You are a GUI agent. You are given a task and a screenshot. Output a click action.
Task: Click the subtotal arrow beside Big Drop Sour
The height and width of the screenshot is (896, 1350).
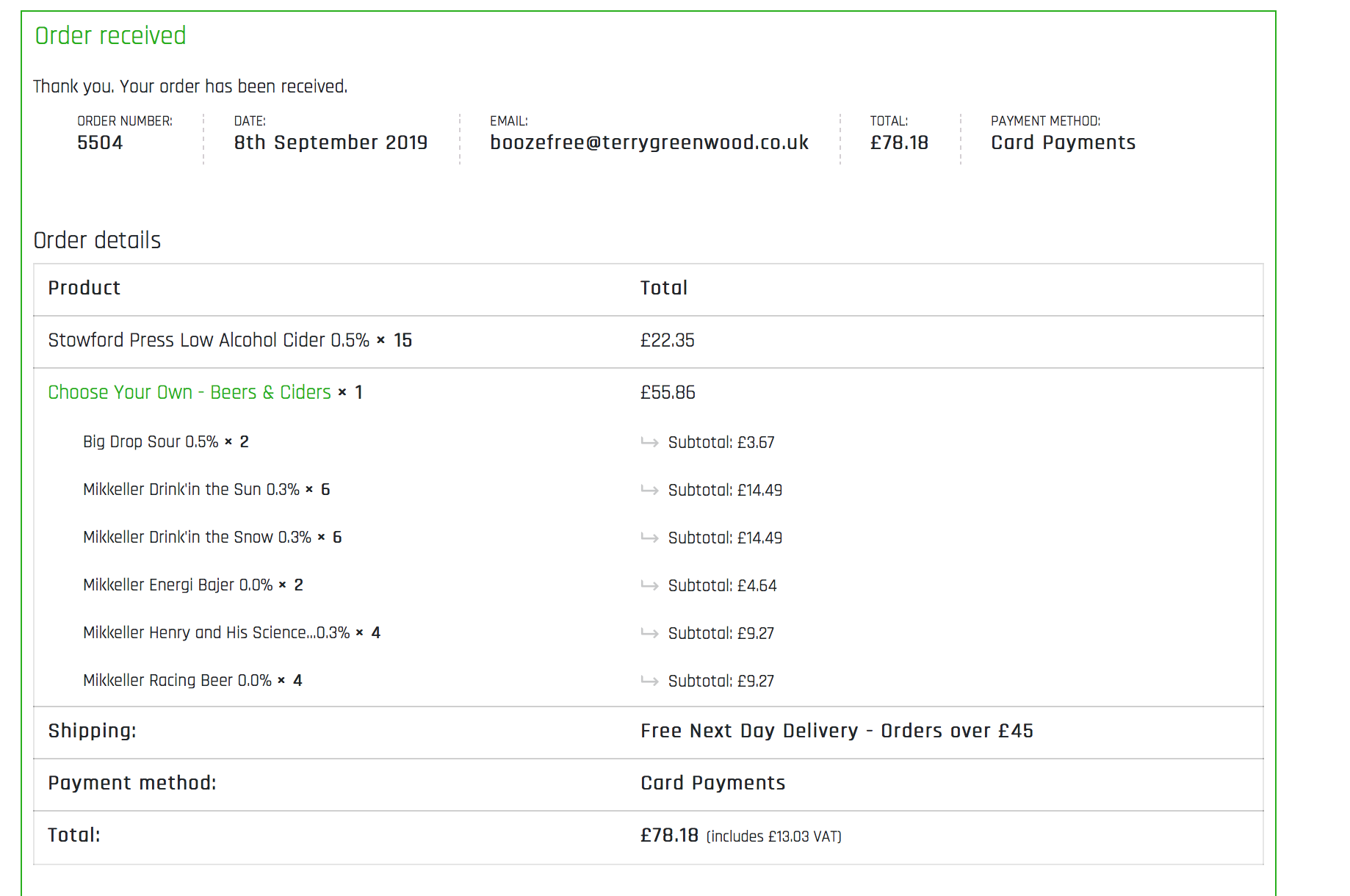pyautogui.click(x=649, y=442)
